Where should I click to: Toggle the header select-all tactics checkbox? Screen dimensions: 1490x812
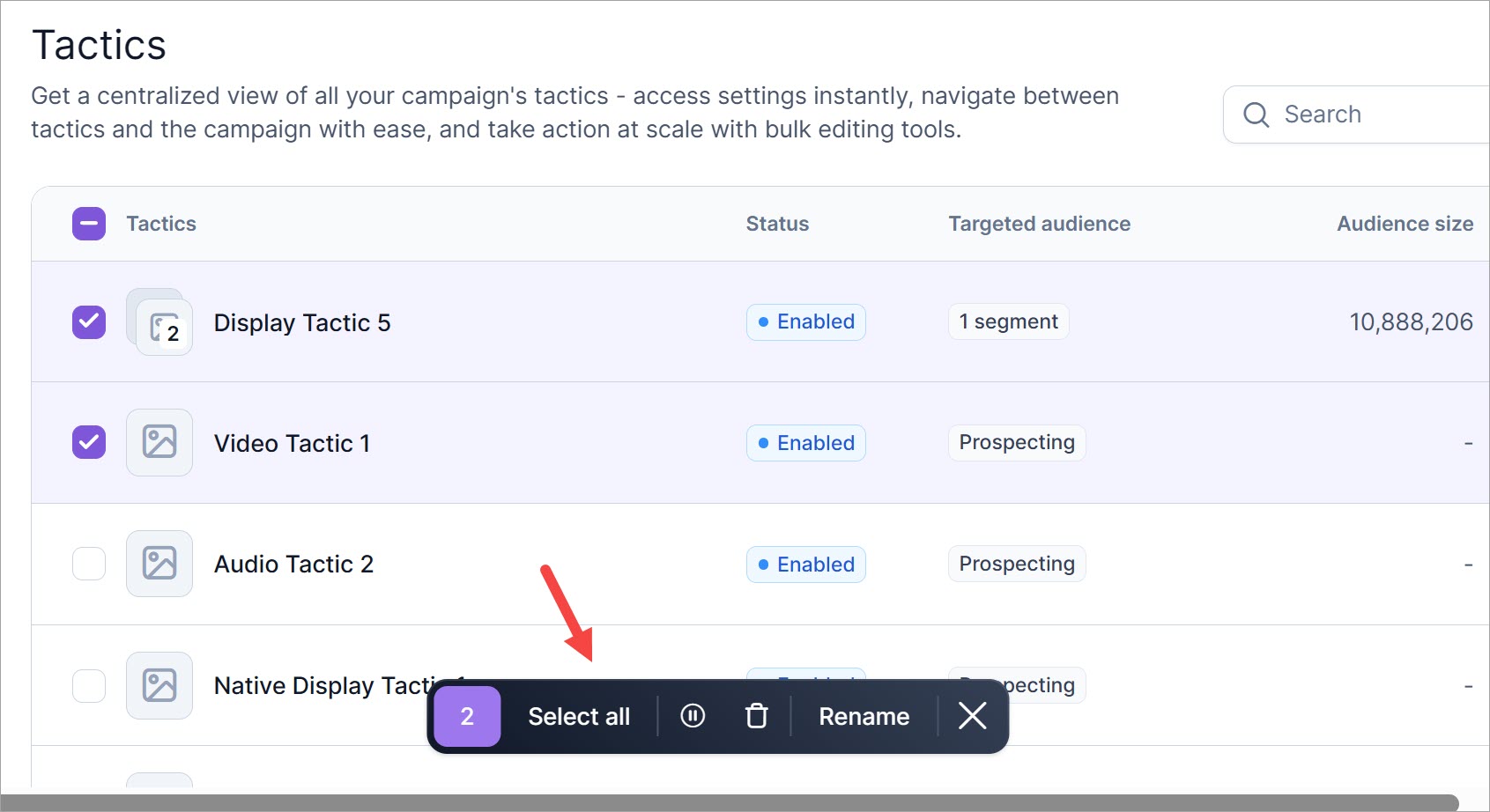click(89, 224)
